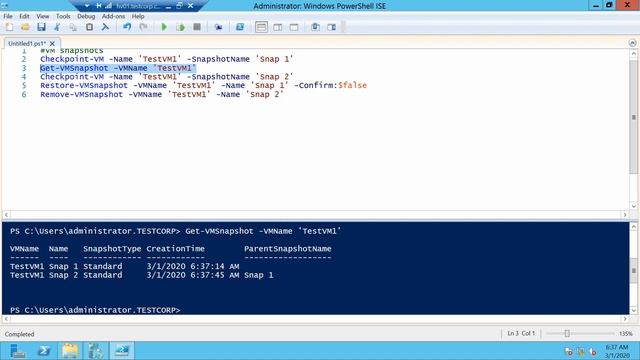Run the selection icon in toolbar
Viewport: 640px width, 360px height.
coord(180,27)
